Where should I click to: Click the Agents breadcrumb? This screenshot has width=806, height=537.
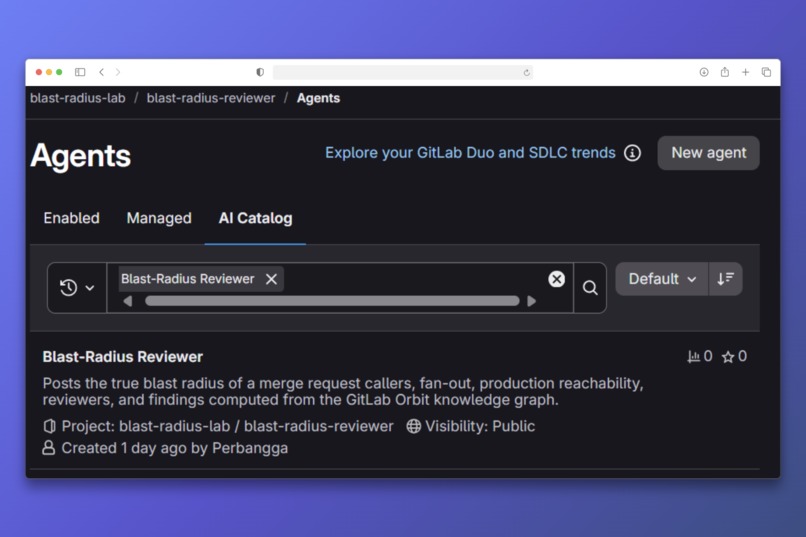[x=318, y=98]
